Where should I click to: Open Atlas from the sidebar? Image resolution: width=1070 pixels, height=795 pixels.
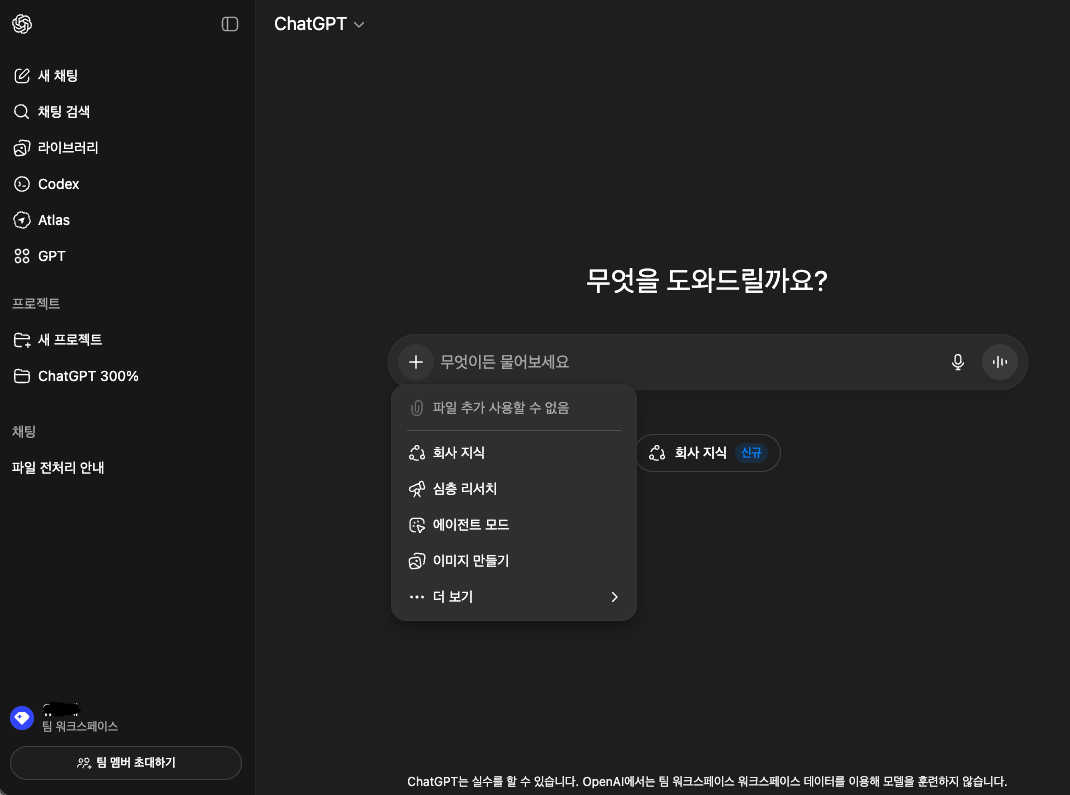(42, 220)
